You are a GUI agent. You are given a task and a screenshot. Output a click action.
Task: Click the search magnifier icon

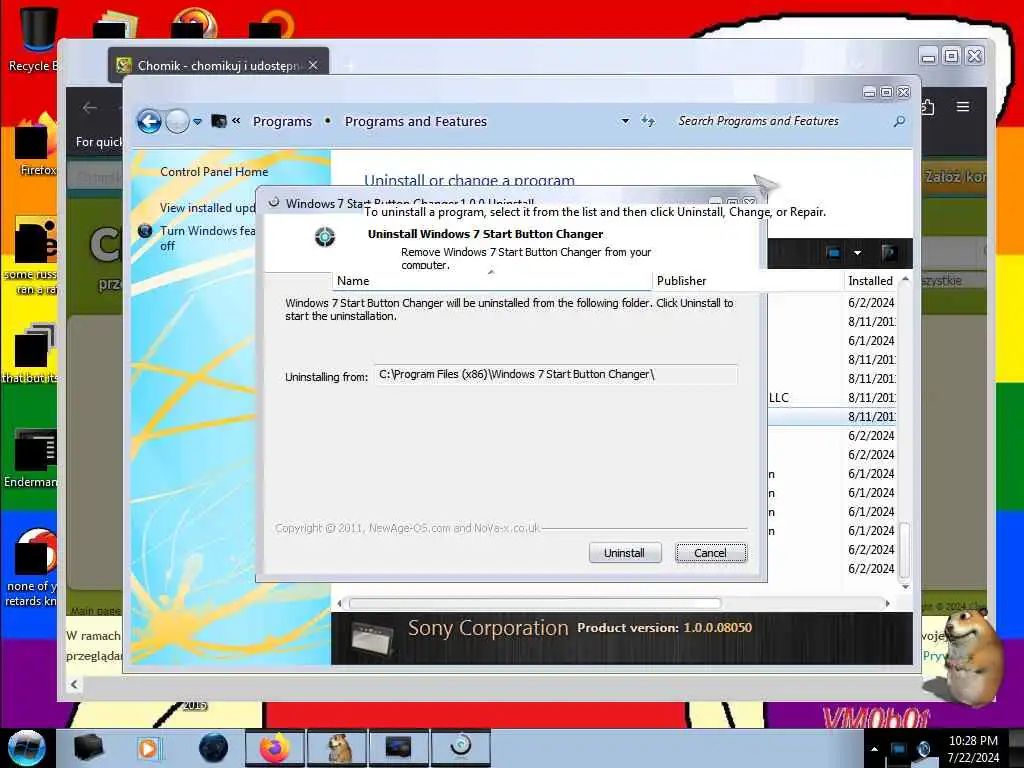pos(899,121)
